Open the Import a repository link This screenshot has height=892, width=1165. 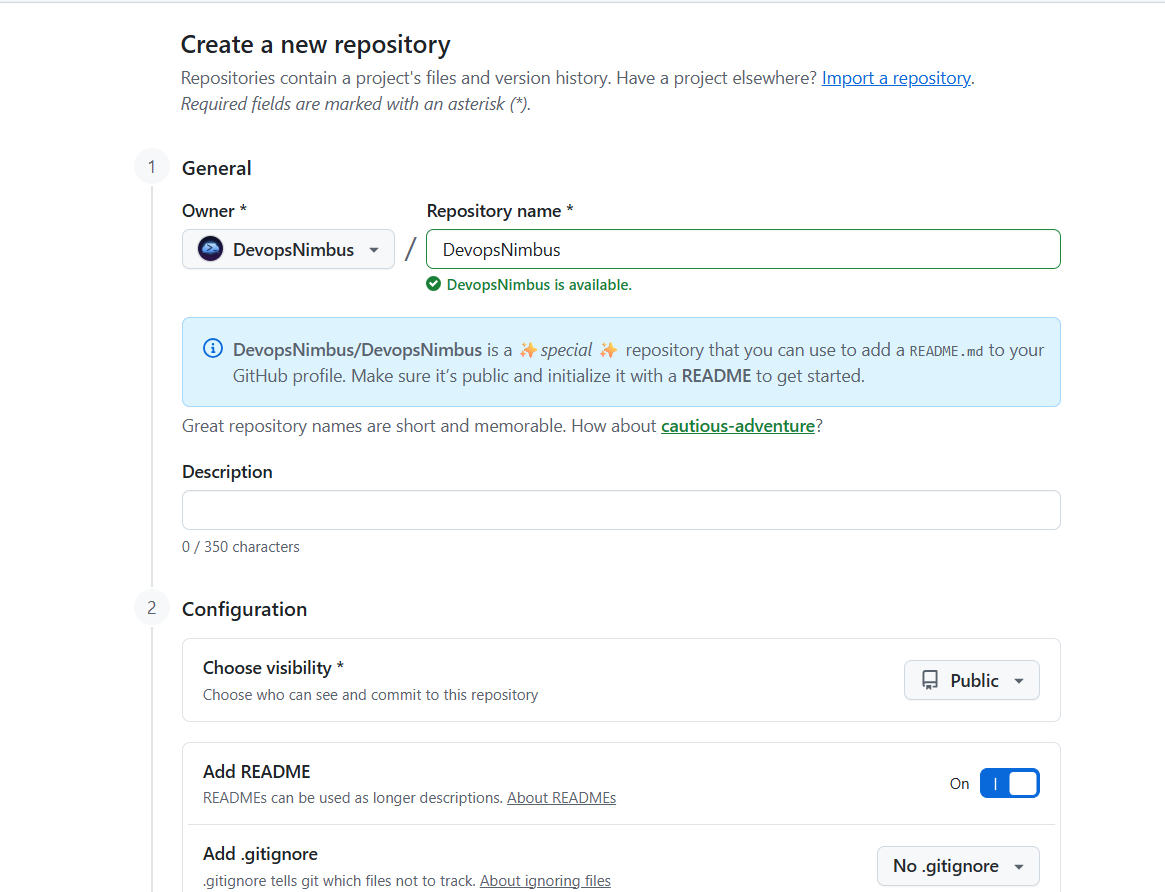[896, 78]
